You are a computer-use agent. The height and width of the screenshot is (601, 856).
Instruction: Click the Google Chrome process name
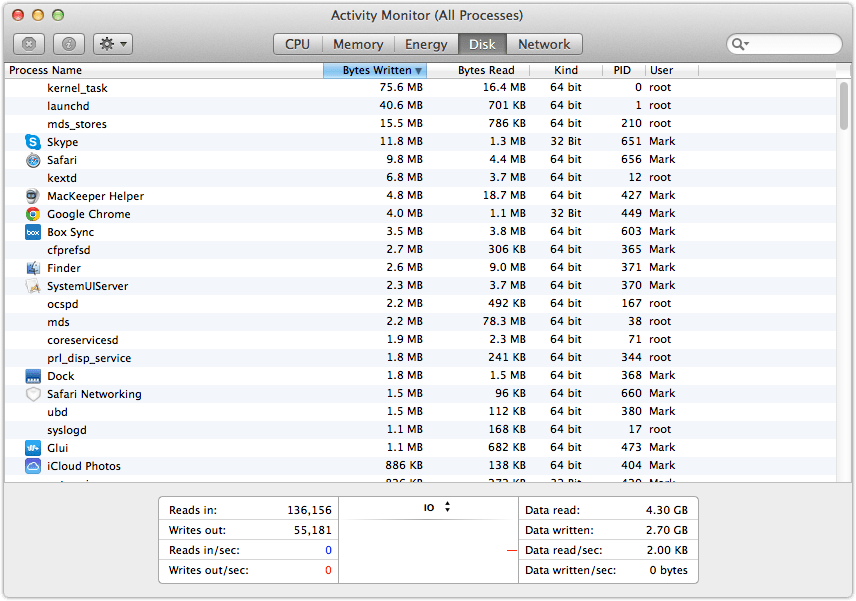coord(89,214)
